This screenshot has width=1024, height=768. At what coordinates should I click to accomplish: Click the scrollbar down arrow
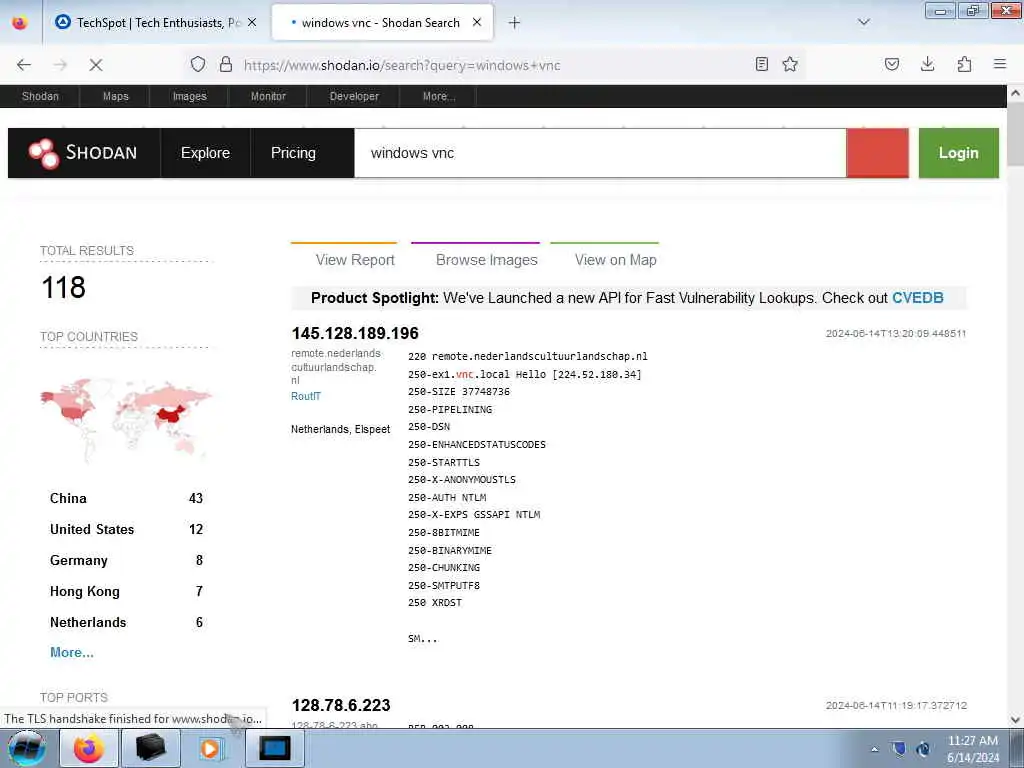(1015, 719)
